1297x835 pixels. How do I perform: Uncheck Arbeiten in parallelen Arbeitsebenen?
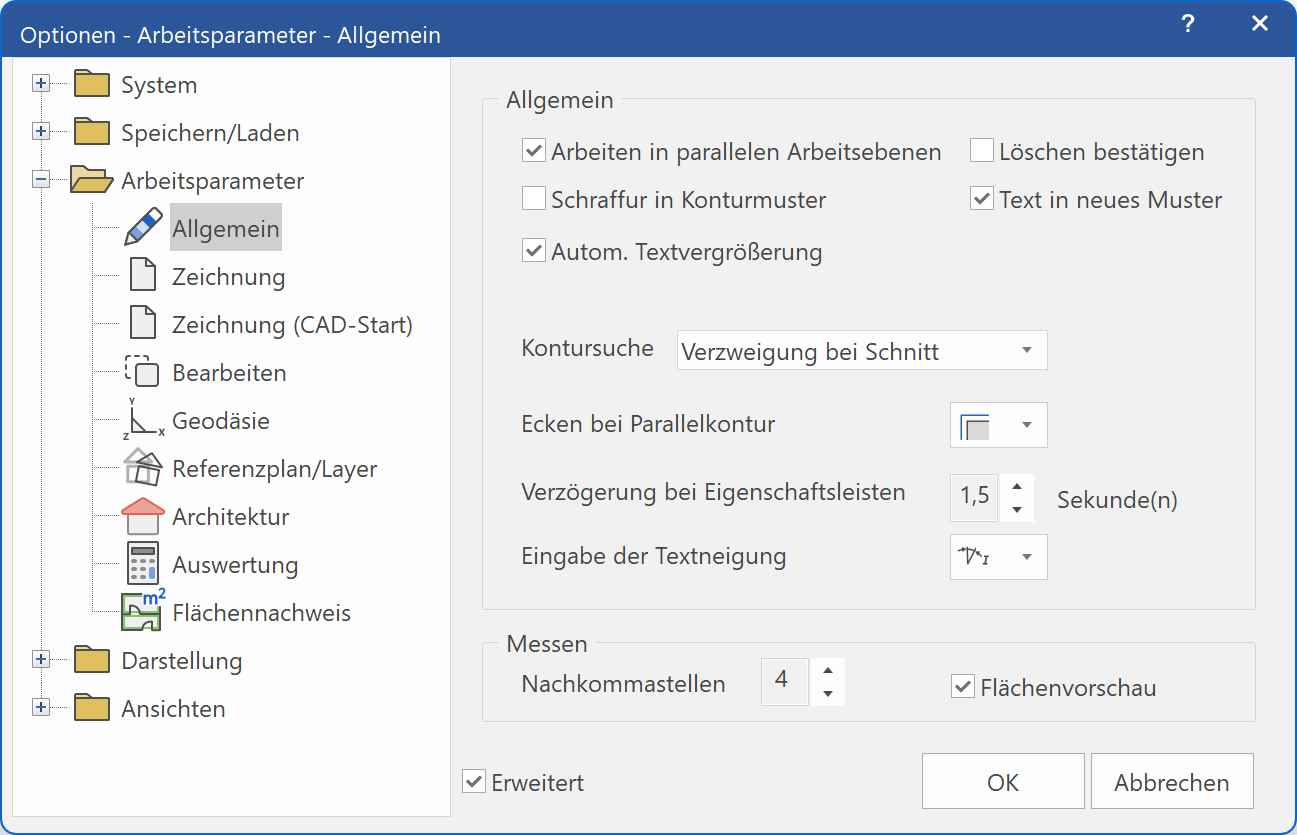pos(533,151)
